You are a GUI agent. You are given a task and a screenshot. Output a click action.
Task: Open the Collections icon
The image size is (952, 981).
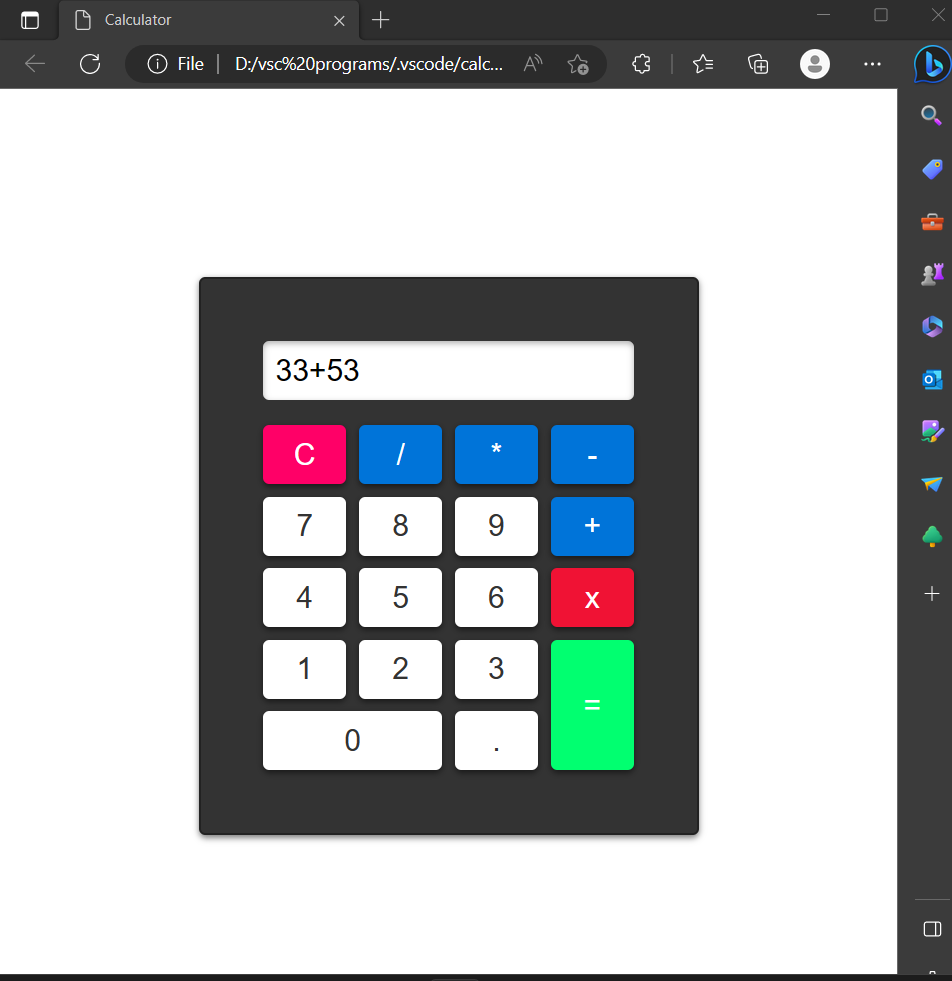[x=758, y=64]
